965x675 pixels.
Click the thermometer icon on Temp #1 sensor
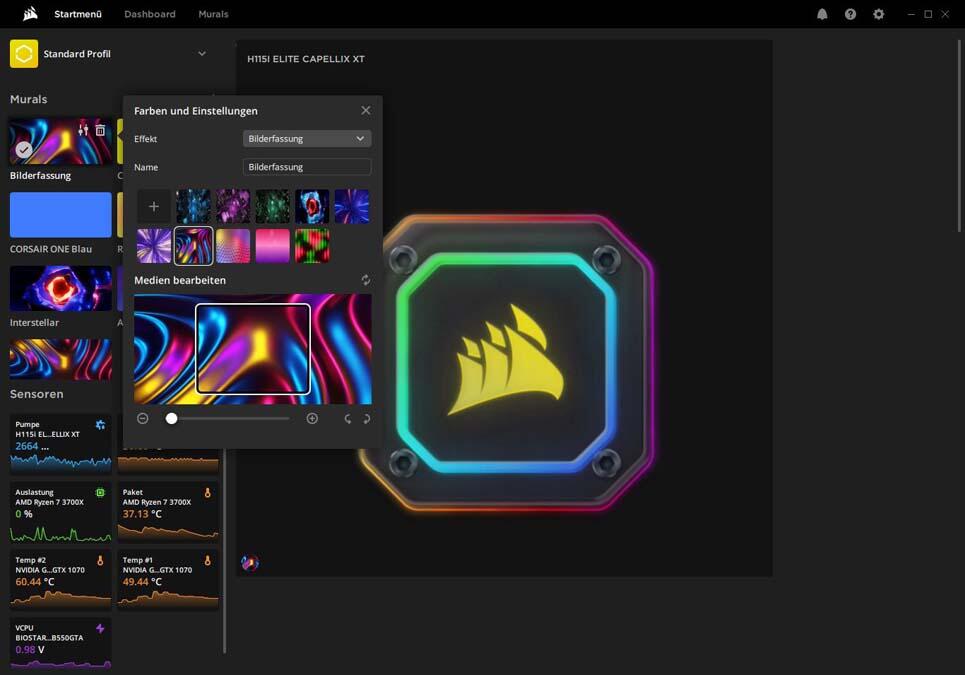coord(207,561)
